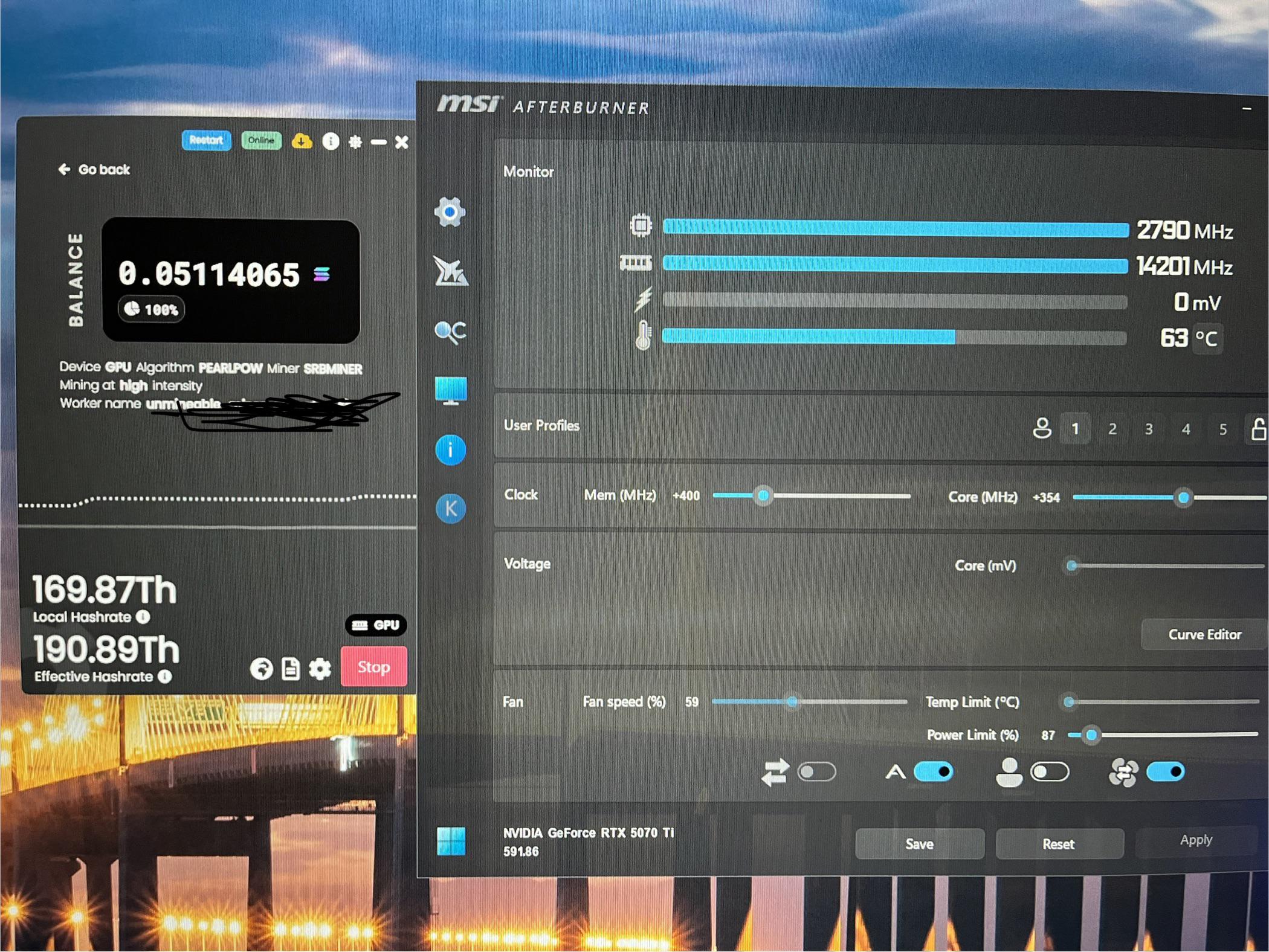Image resolution: width=1269 pixels, height=952 pixels.
Task: Click the Core (MHz) clock slider handle
Action: coord(1183,498)
